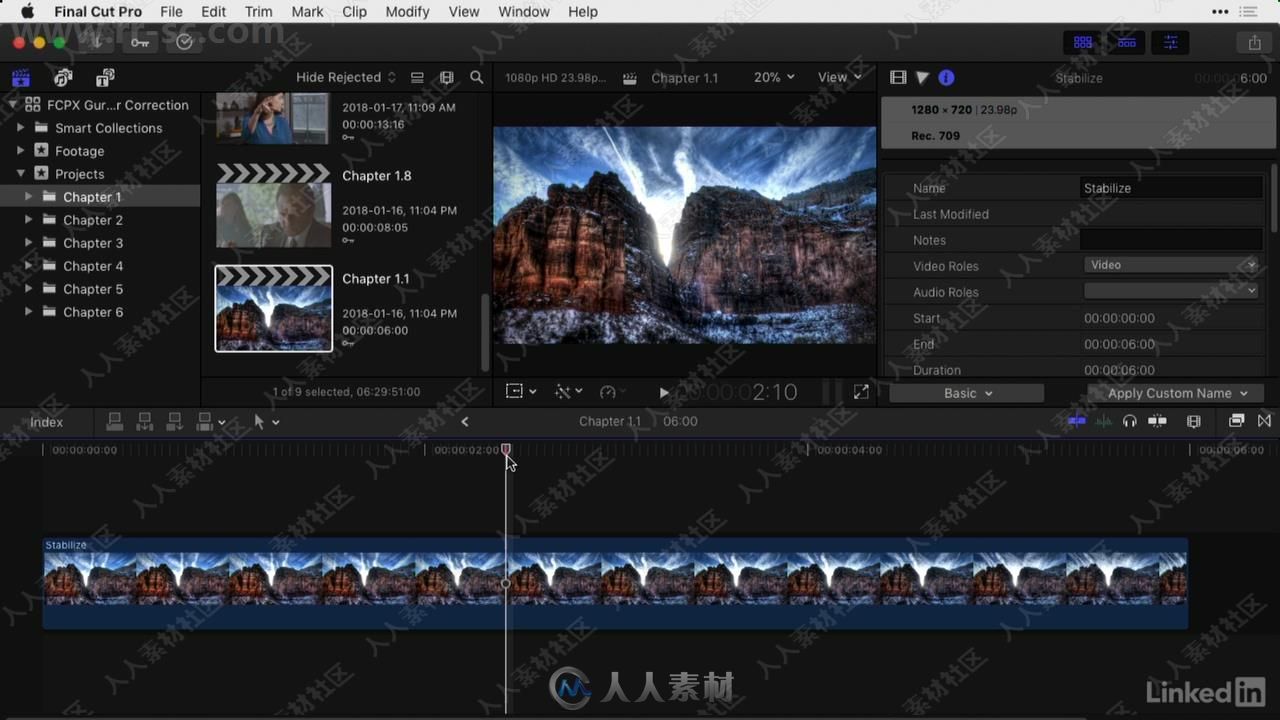Open the viewer View dropdown
Screen dimensions: 1280x720
839,78
